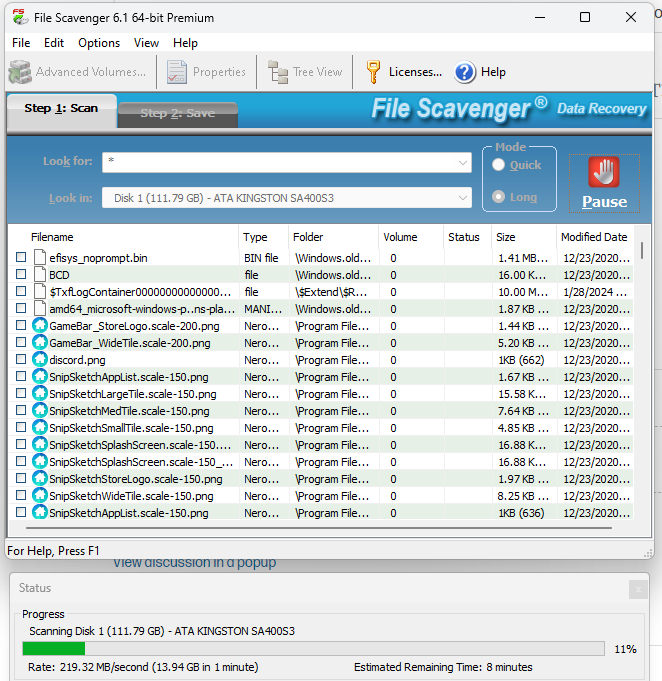Select the SnipSketchSplashScreen.scale-150_... row name
The height and width of the screenshot is (681, 662).
tap(141, 462)
